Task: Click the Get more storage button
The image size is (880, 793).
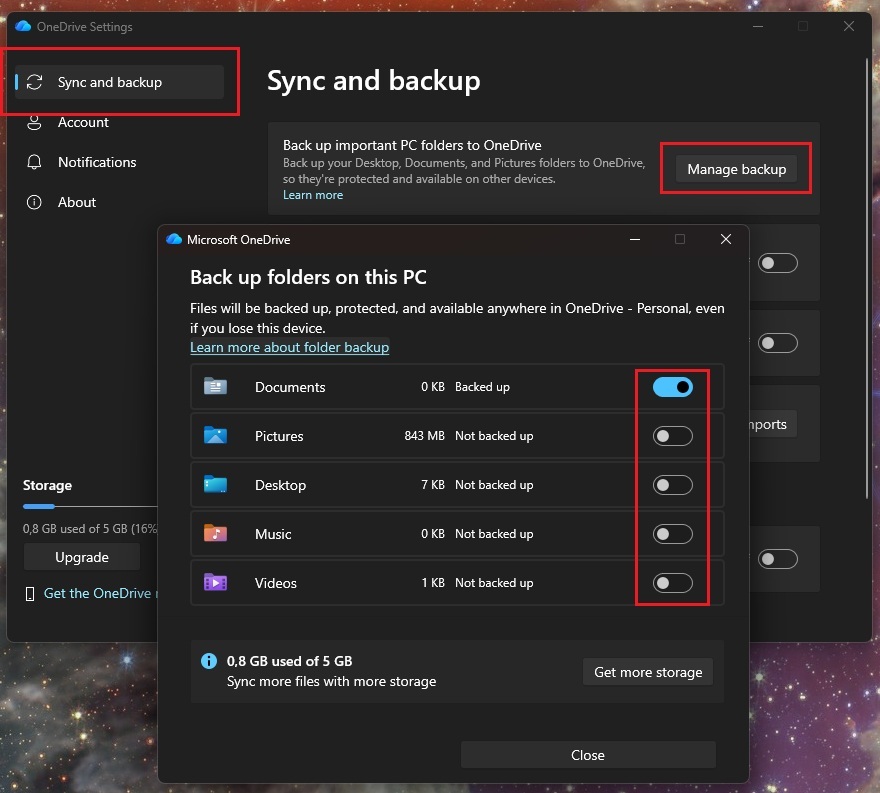Action: point(648,672)
